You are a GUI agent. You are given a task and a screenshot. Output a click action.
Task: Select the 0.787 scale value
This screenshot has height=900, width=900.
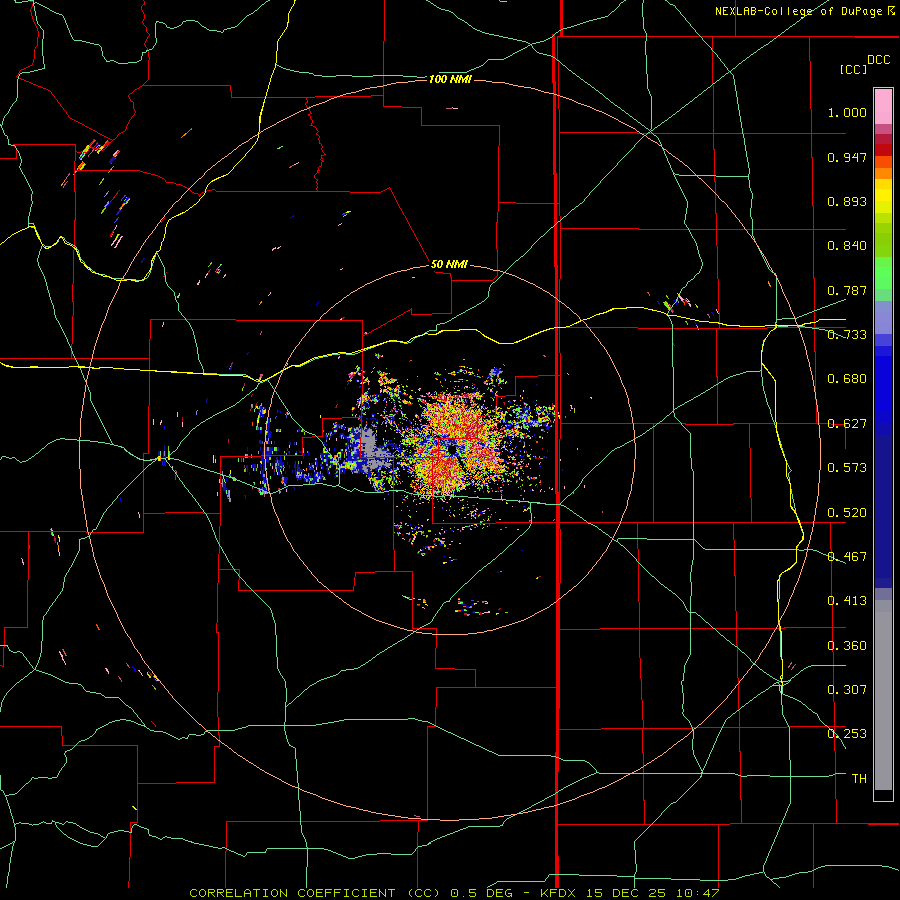click(847, 290)
